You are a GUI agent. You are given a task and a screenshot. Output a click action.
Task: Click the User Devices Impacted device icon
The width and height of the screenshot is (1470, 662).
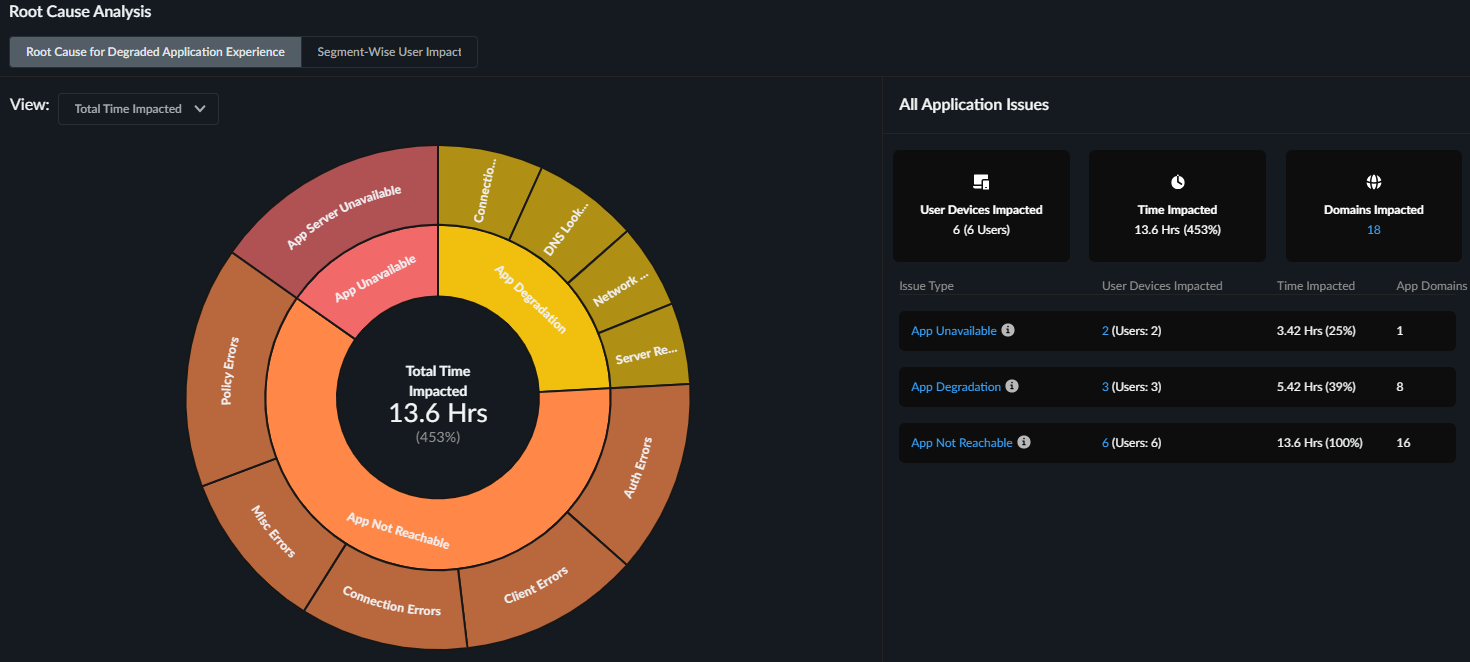pyautogui.click(x=981, y=182)
